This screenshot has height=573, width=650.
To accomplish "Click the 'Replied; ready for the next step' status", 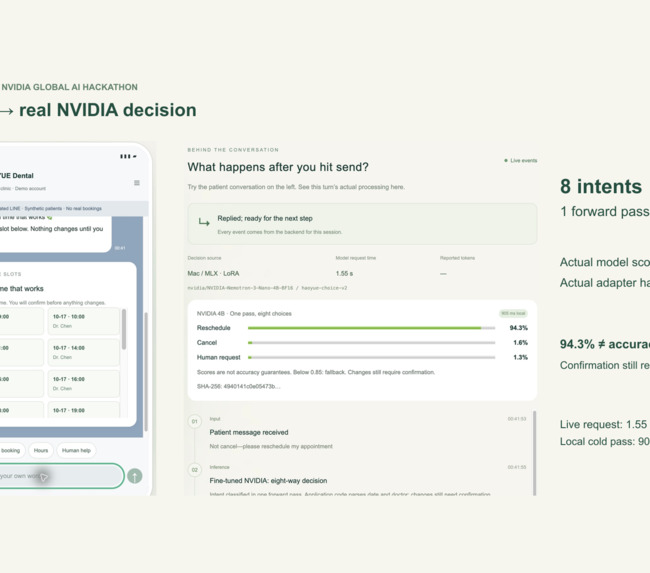I will coord(265,219).
